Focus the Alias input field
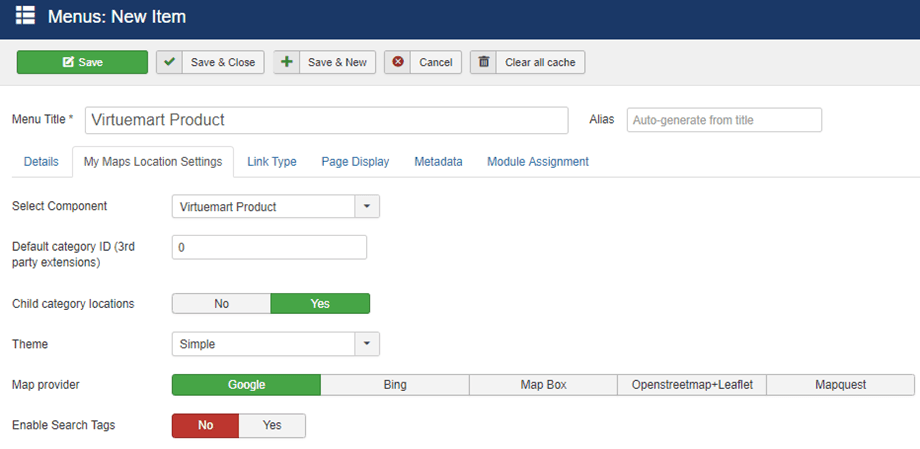This screenshot has height=449, width=920. tap(724, 120)
